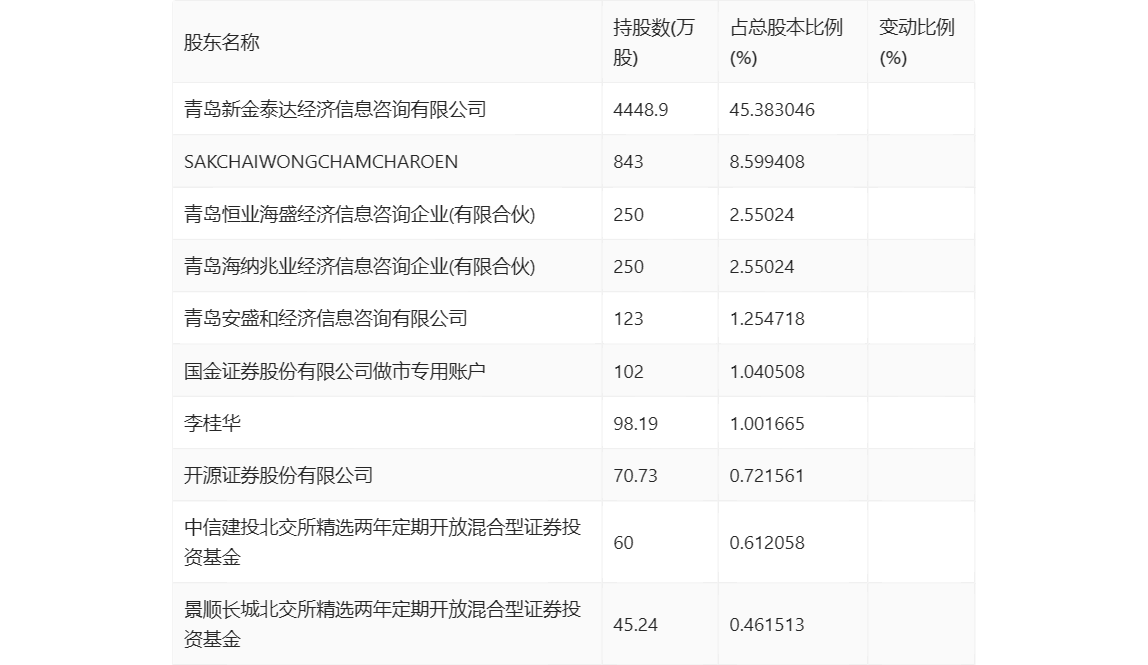Select the 123 shares value
1148x665 pixels.
click(x=628, y=319)
